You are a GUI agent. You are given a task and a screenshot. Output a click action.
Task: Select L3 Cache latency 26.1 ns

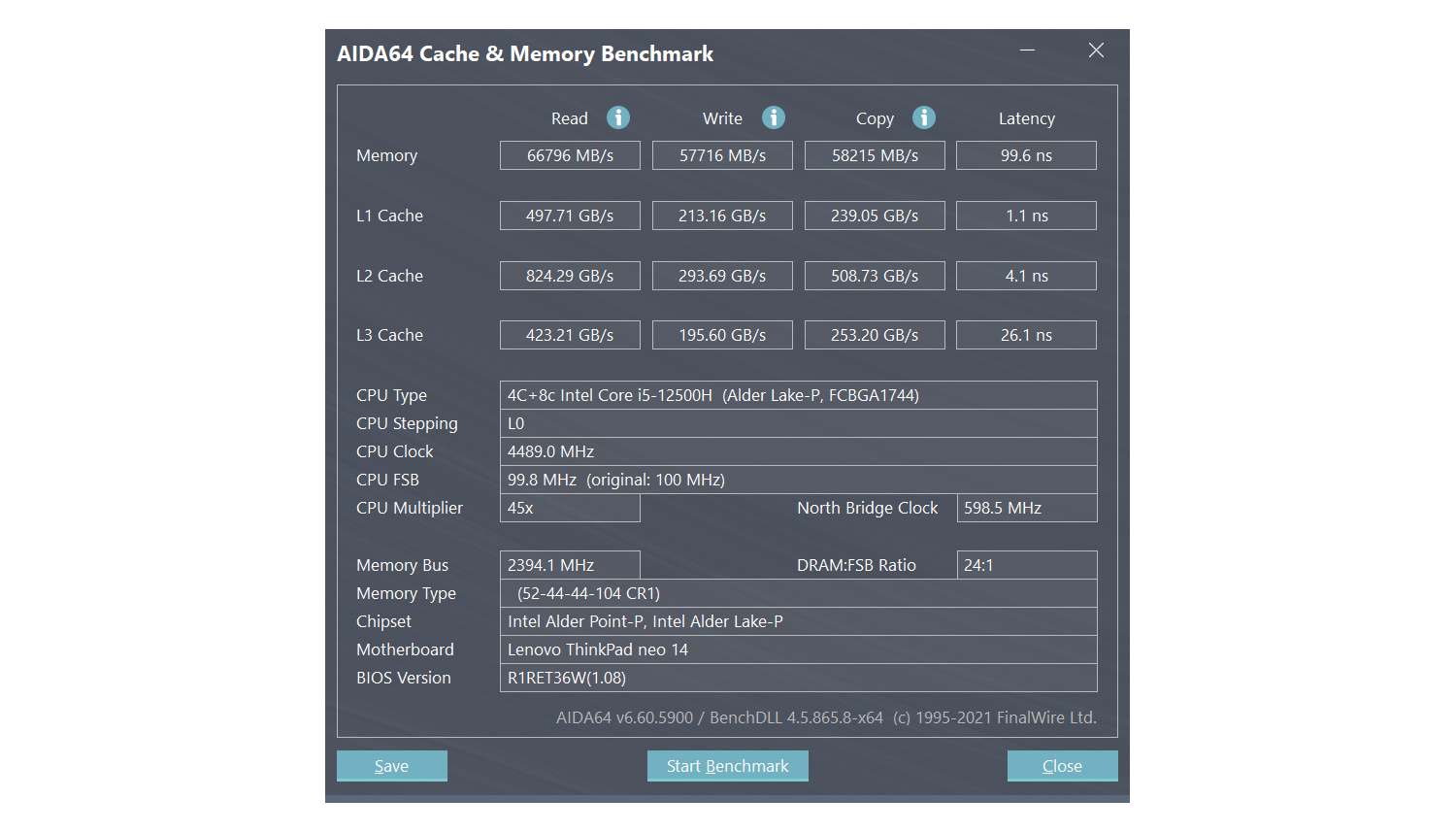(1026, 335)
